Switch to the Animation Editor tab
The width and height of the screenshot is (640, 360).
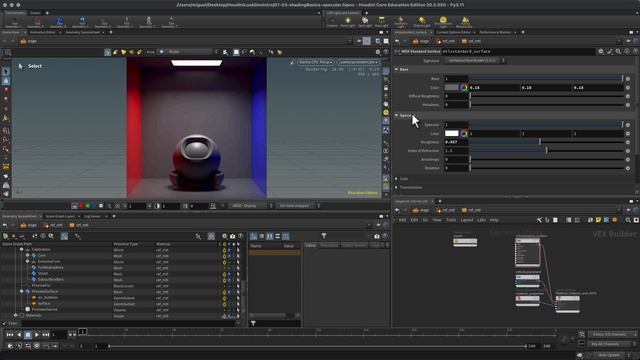[43, 32]
